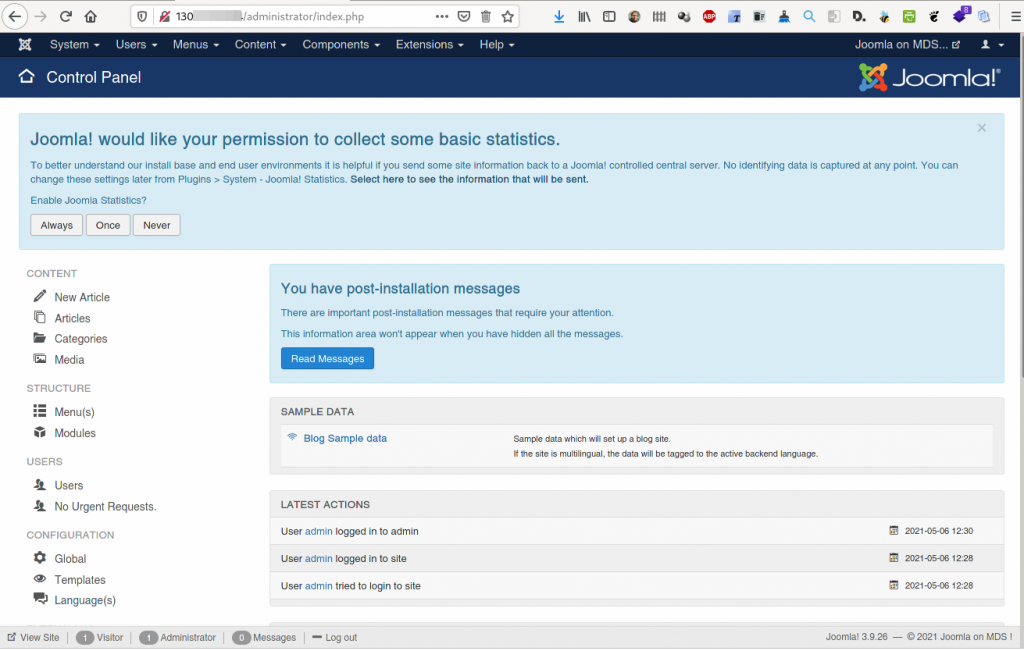The height and width of the screenshot is (651, 1024).
Task: Expand the Extensions menu
Action: pyautogui.click(x=430, y=44)
